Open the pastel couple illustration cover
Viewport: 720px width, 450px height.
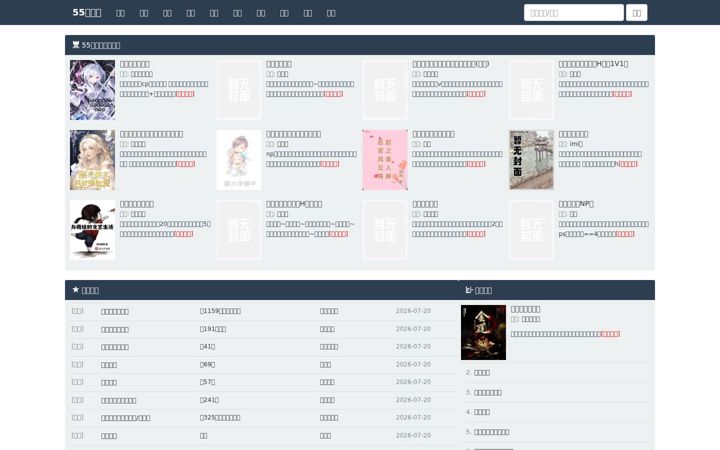[239, 160]
